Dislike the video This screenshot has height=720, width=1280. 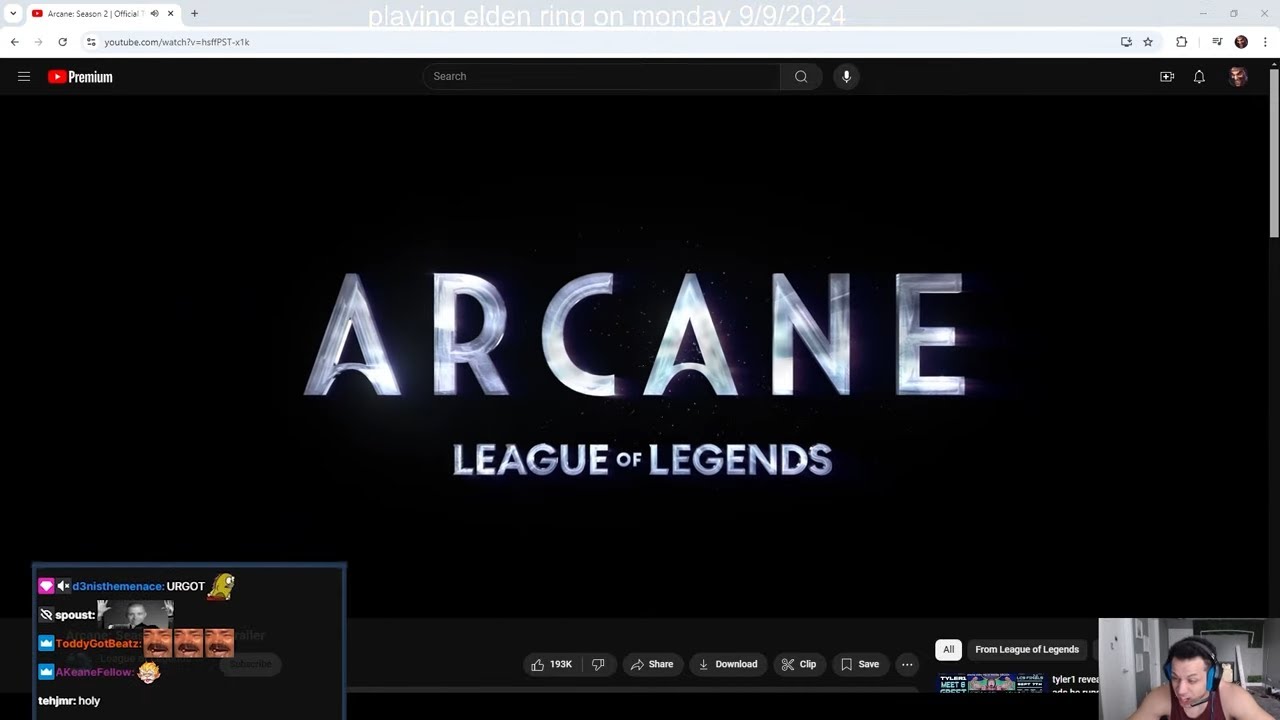tap(598, 664)
